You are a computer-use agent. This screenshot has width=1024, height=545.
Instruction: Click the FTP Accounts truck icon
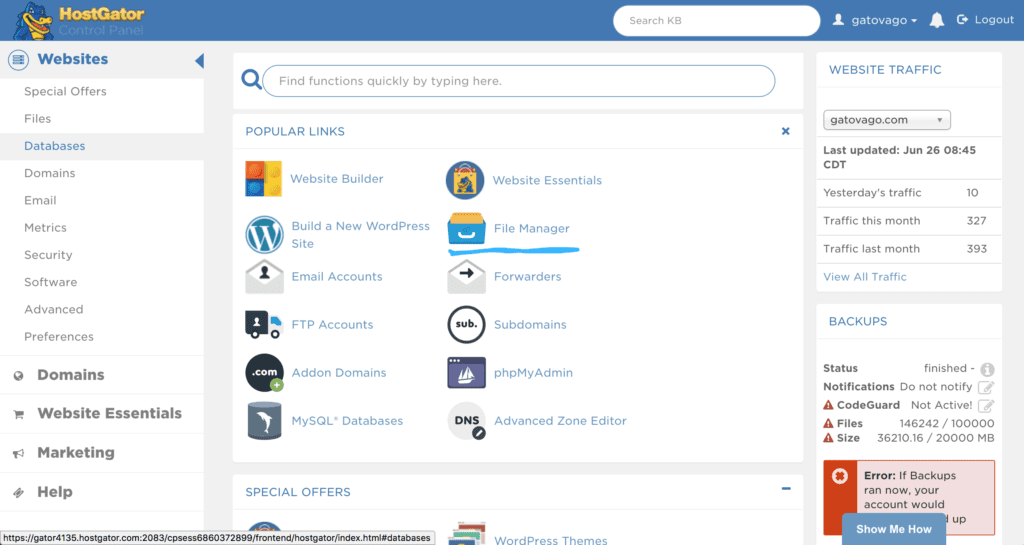[264, 324]
